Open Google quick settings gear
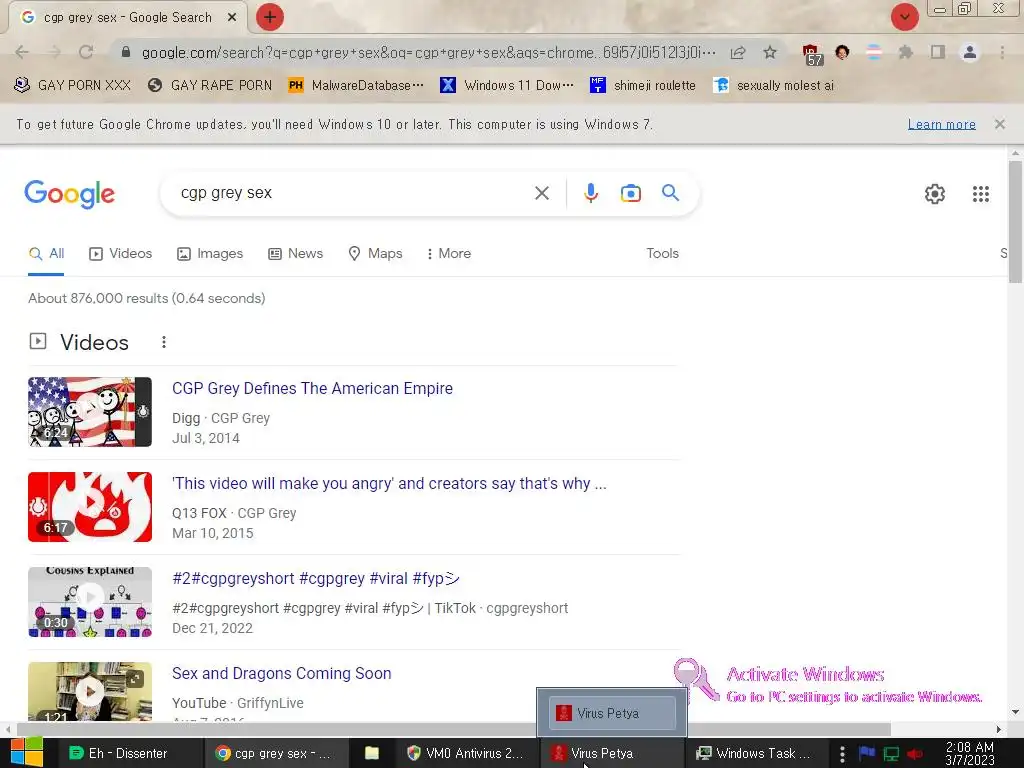This screenshot has width=1024, height=768. (935, 194)
